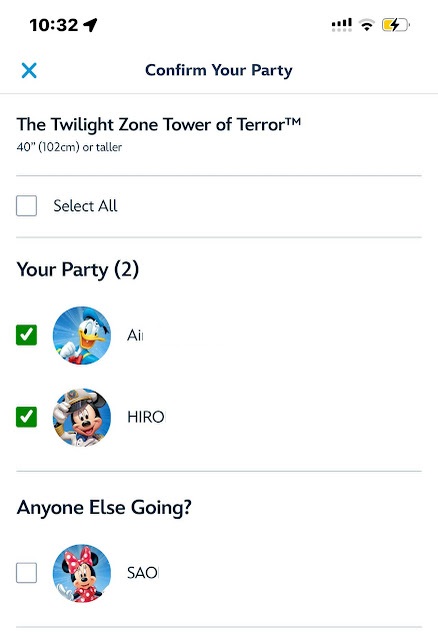Tap the Wi-Fi status icon
Viewport: 438px width, 641px height.
click(367, 25)
